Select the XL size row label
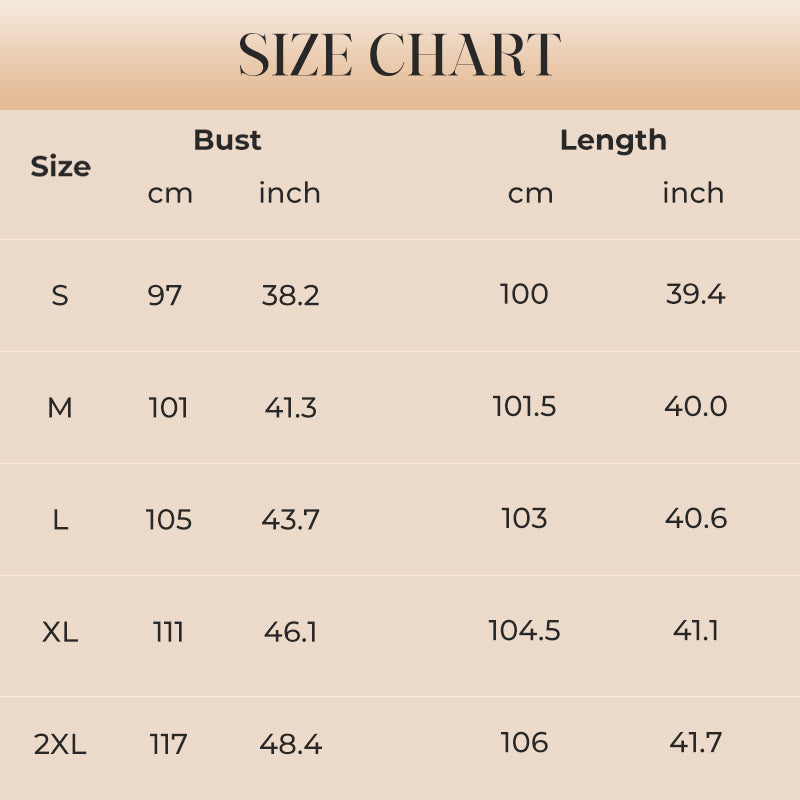The width and height of the screenshot is (800, 800). point(60,632)
